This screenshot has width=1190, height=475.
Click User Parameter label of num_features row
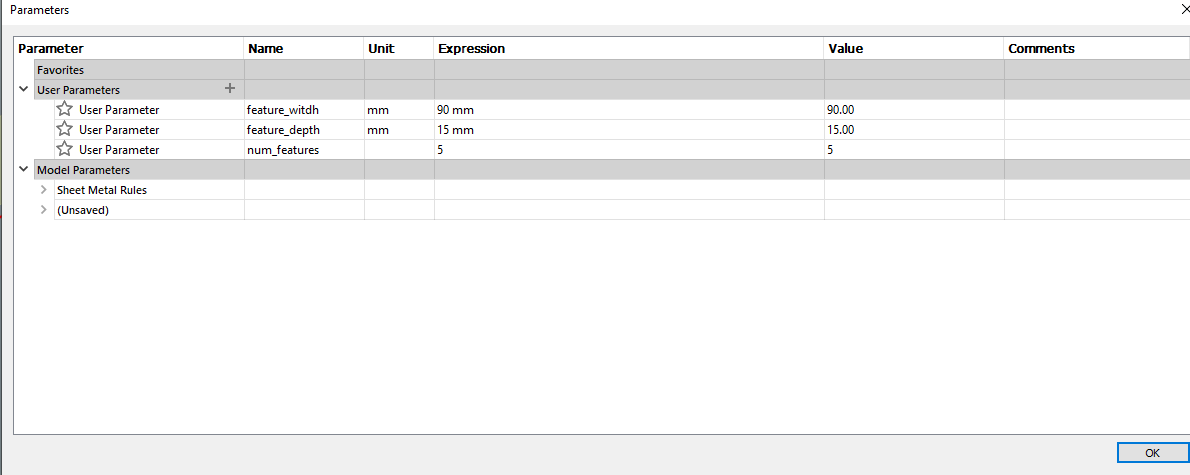(x=119, y=149)
